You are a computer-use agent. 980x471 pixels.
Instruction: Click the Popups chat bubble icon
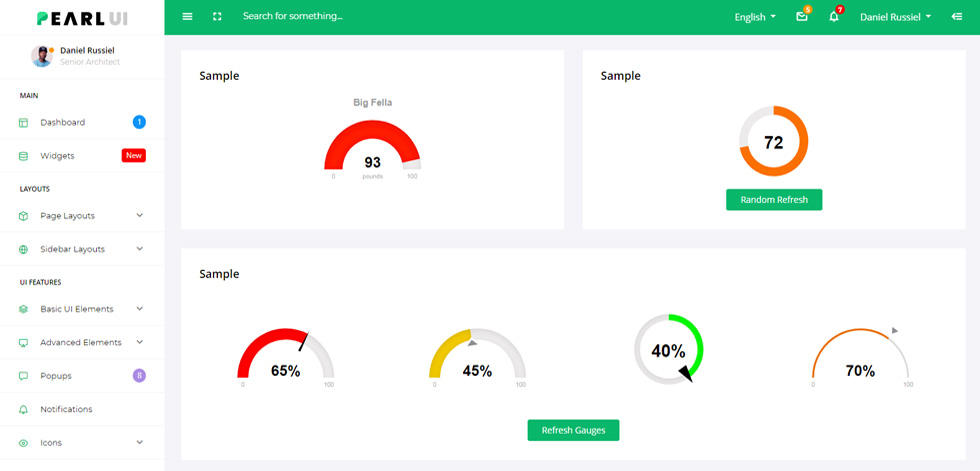[24, 376]
